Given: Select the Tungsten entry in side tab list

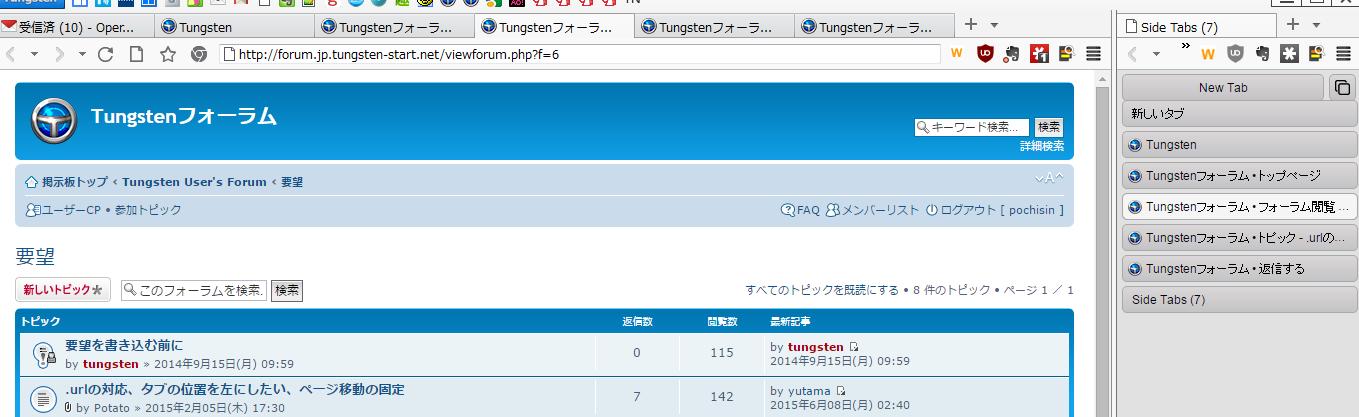Looking at the screenshot, I should point(1239,145).
